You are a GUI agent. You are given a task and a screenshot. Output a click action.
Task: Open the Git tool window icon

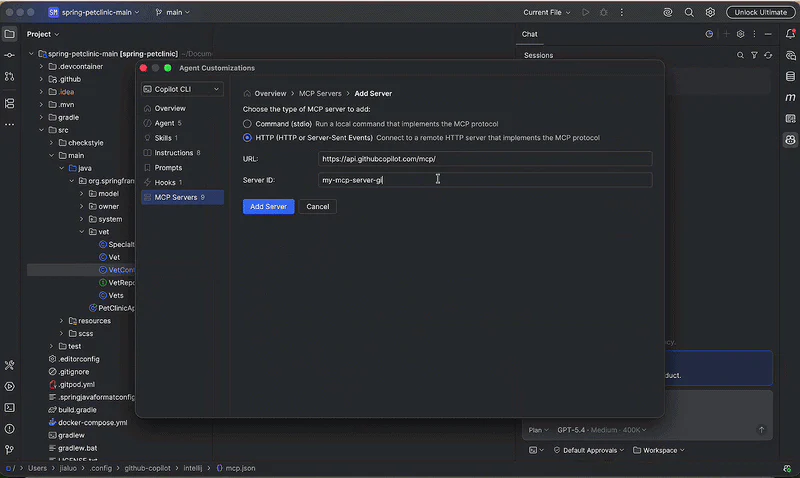(9, 450)
